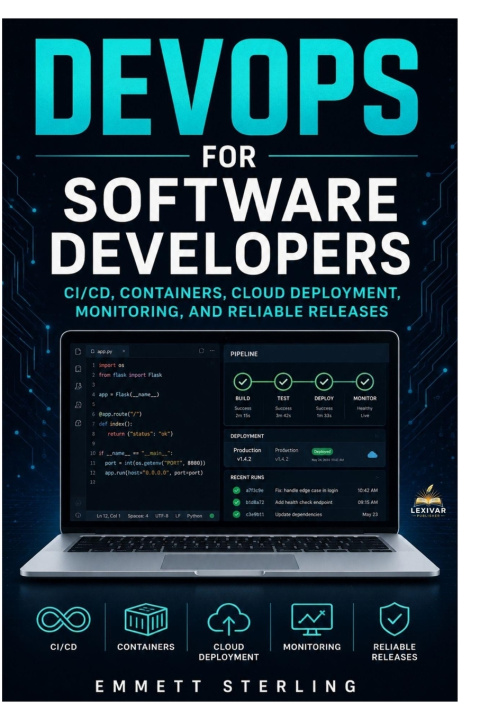Click the Cloud Deployment upload cloud icon
This screenshot has width=480, height=720.
(229, 619)
